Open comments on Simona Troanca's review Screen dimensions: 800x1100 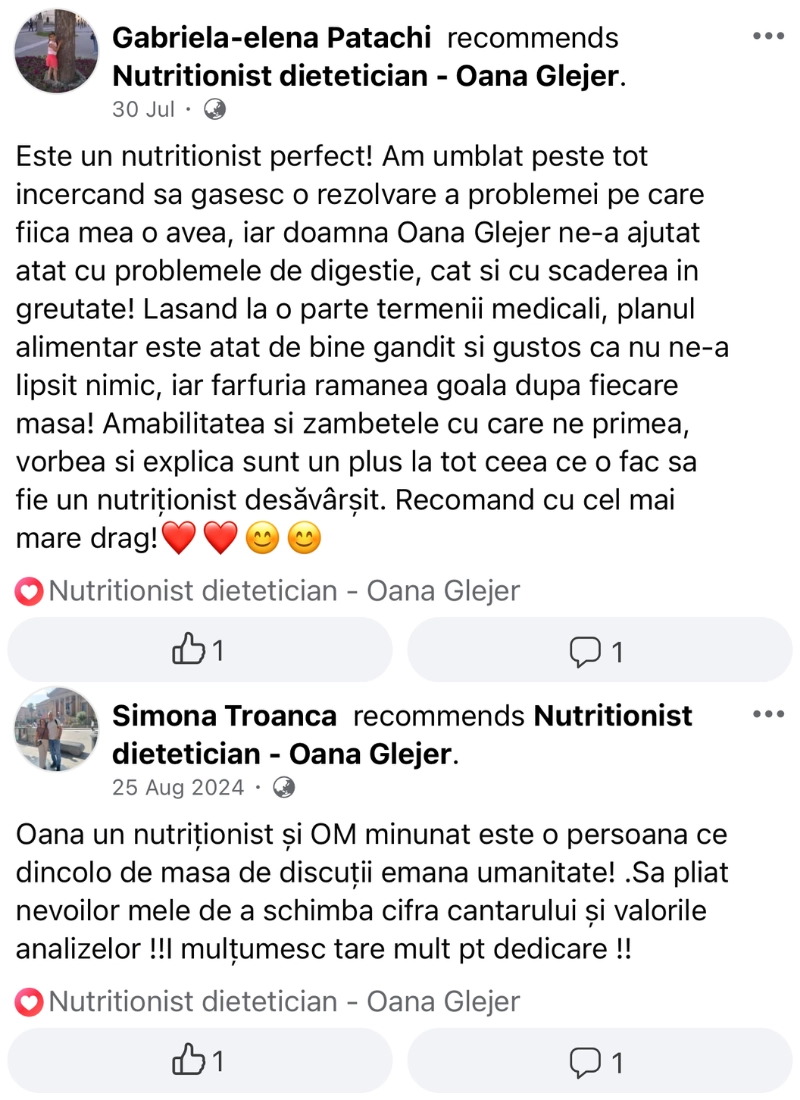(x=597, y=1061)
